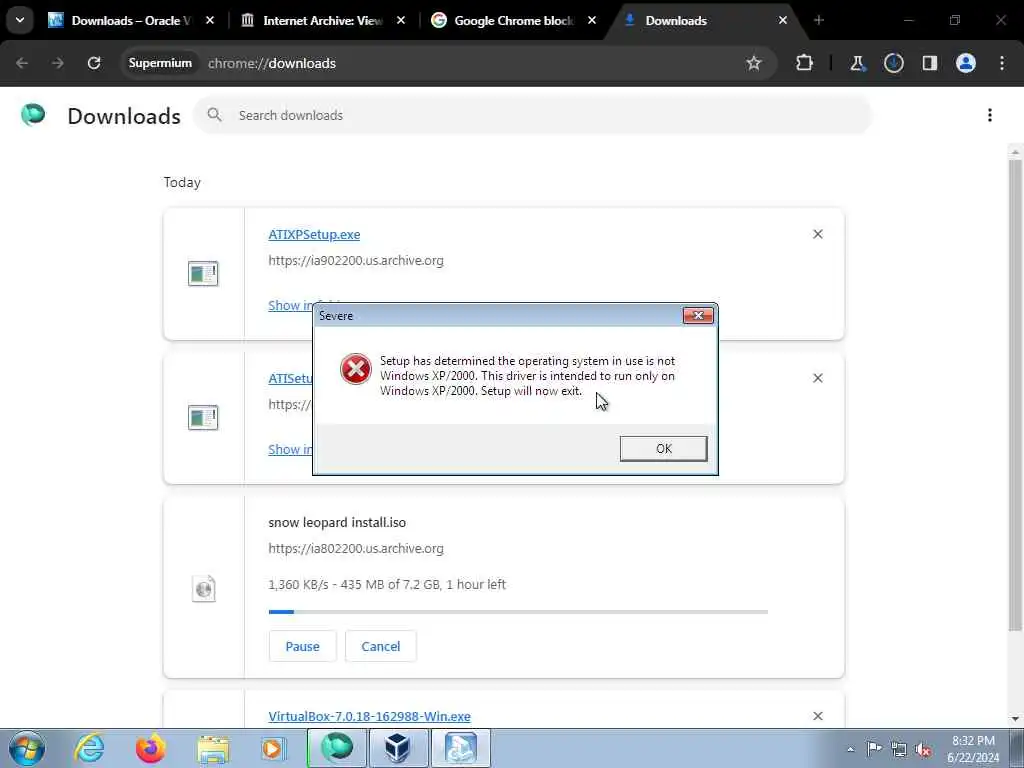1024x768 pixels.
Task: Toggle the side panel icon
Action: click(x=930, y=63)
